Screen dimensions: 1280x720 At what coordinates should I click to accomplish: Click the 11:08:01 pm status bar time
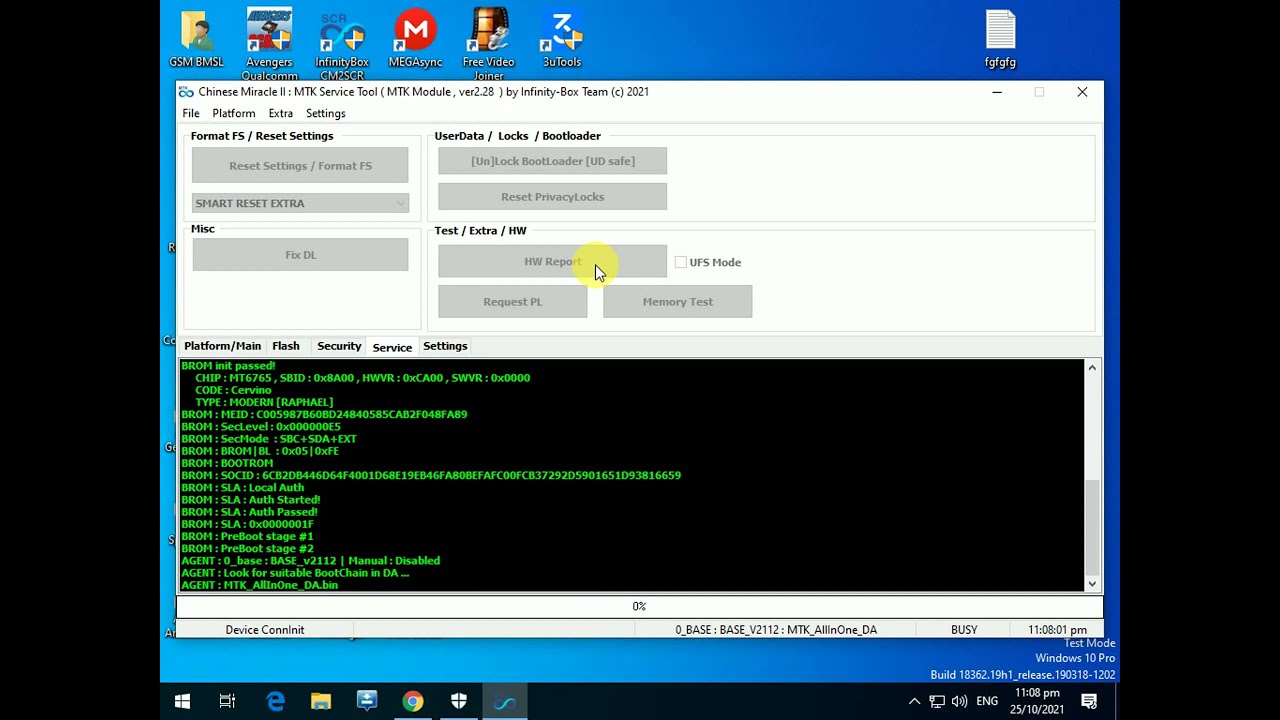[x=1057, y=630]
